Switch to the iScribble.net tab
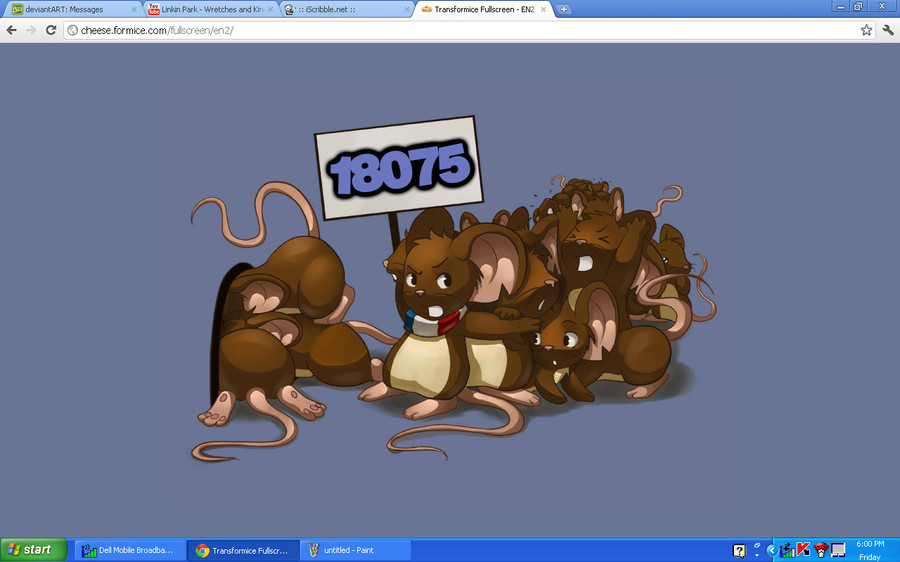 (x=347, y=9)
